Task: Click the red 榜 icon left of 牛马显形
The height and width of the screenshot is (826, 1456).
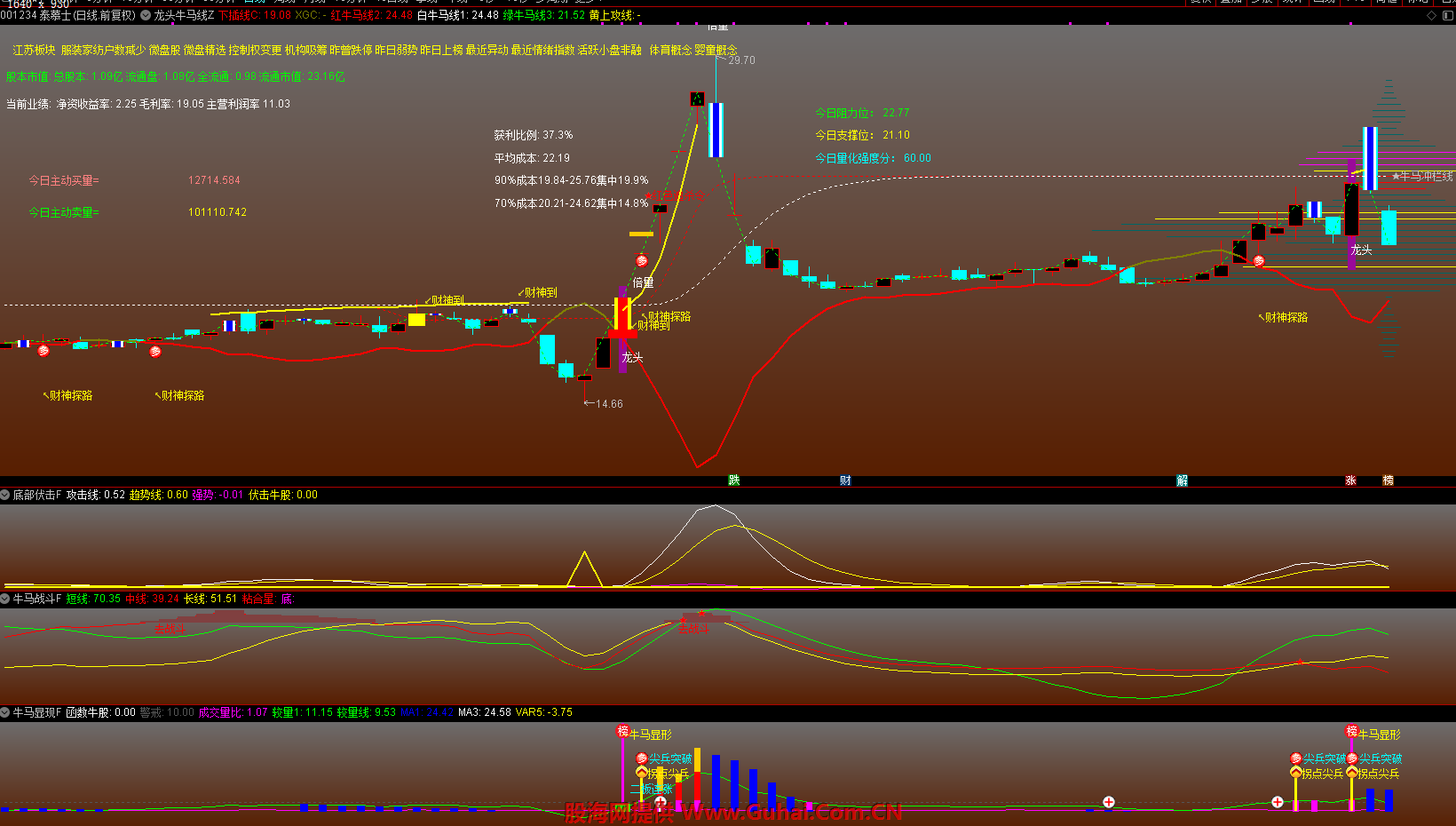Action: (623, 731)
